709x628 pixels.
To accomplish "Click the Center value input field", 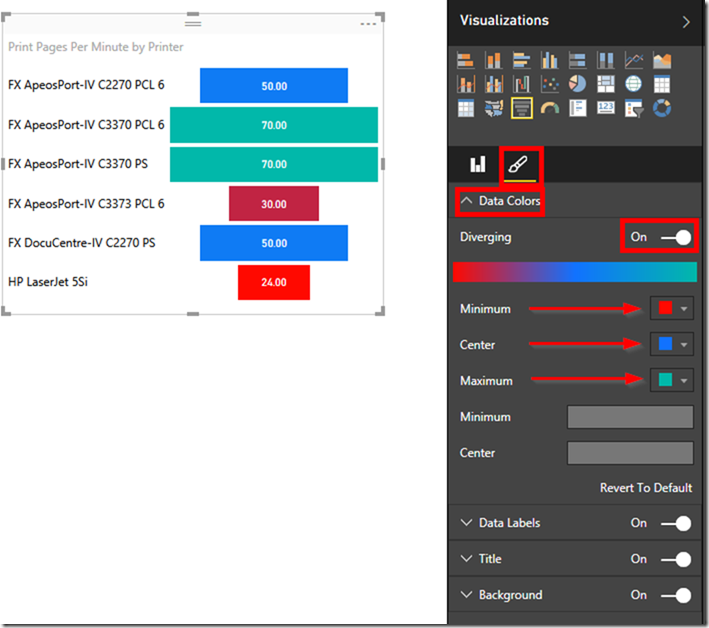I will [x=630, y=453].
